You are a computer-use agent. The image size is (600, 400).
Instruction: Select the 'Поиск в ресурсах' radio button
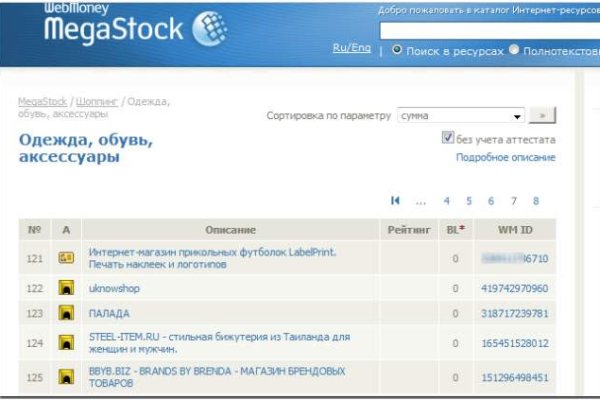[397, 49]
